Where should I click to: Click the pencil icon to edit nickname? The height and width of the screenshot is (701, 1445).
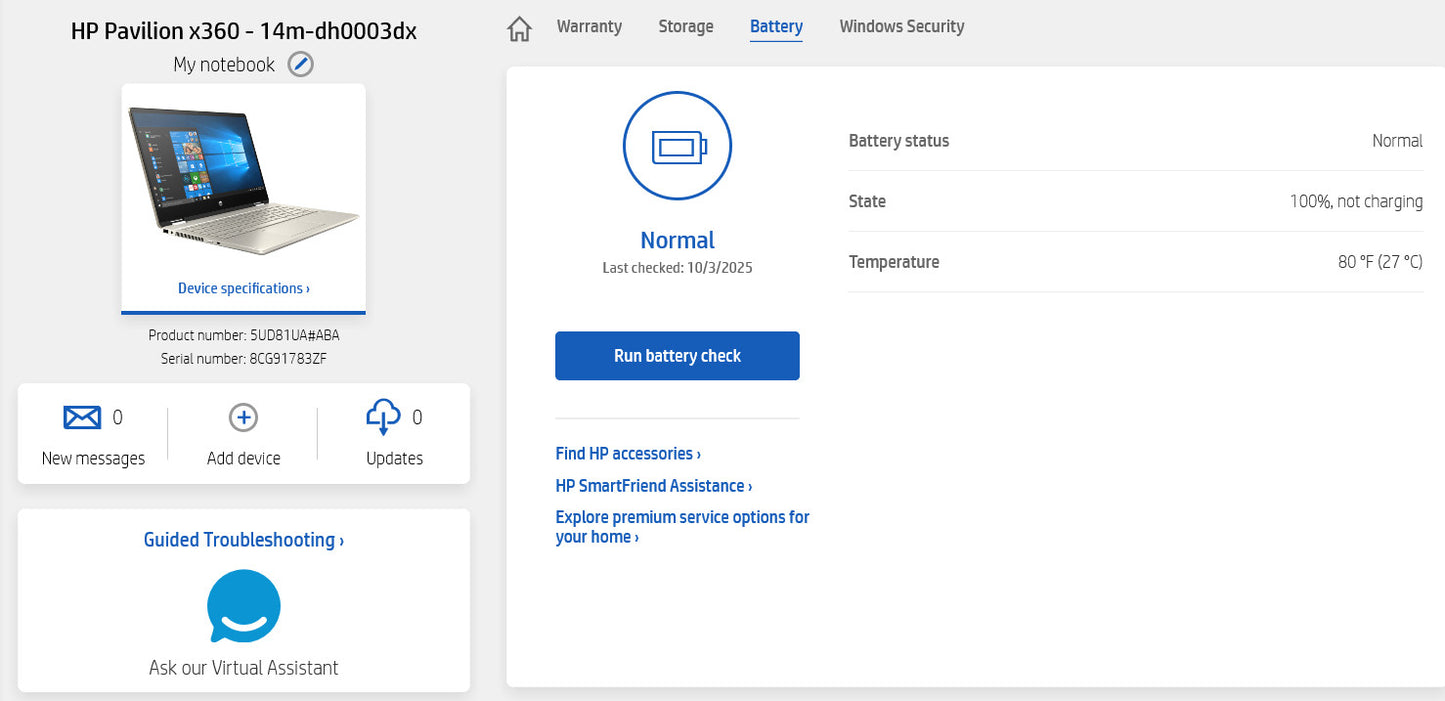point(301,65)
